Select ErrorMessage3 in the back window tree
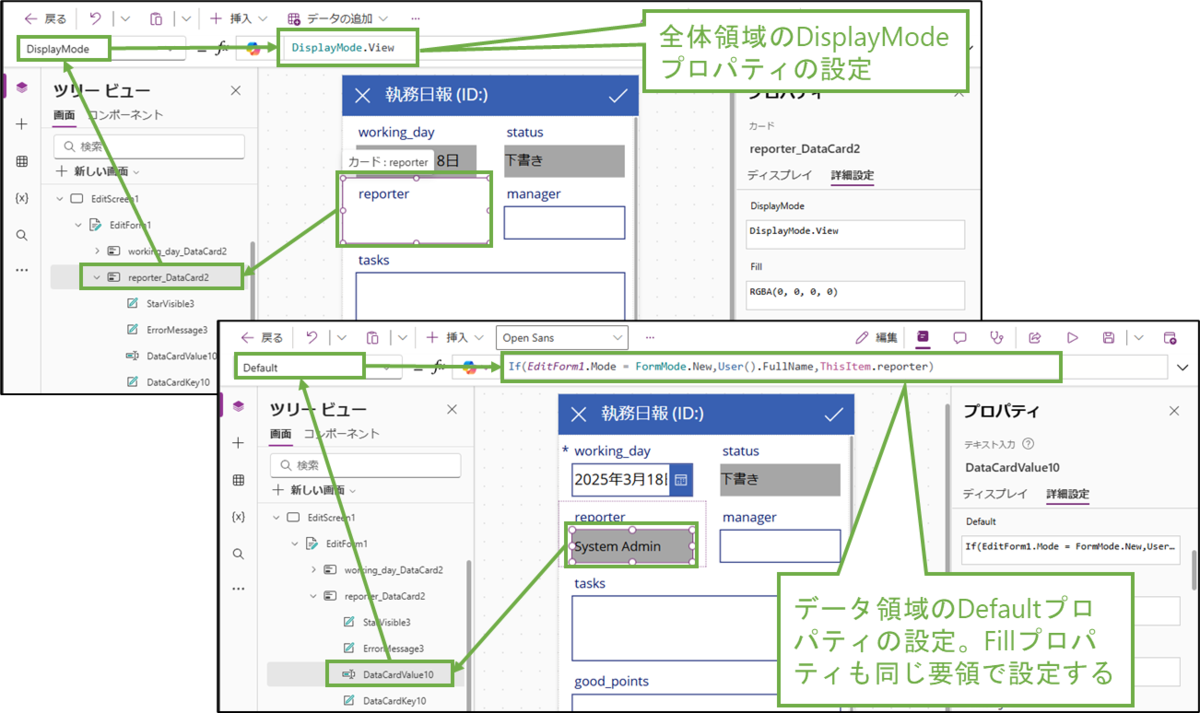1200x713 pixels. 176,329
